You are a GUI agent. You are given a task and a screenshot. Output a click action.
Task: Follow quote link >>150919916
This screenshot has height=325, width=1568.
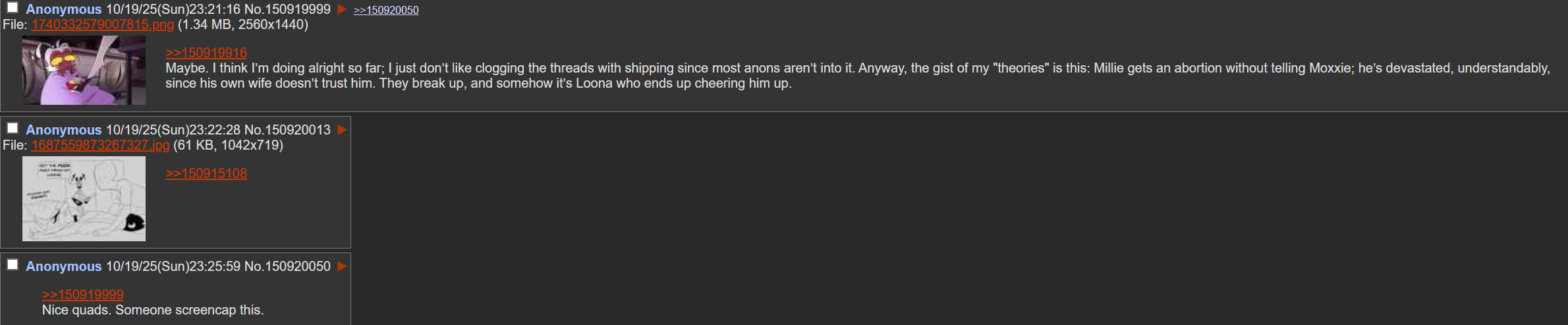click(x=206, y=53)
